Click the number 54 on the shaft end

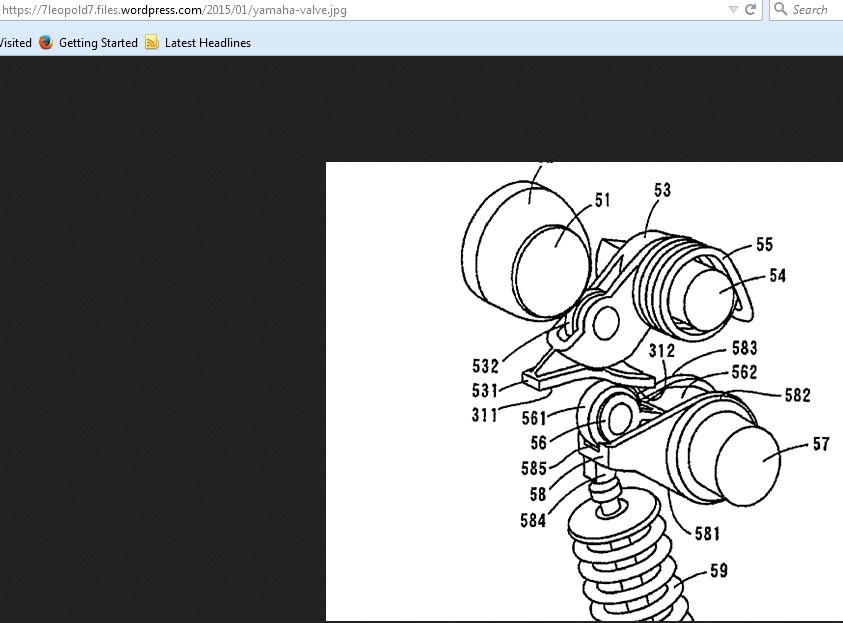[778, 276]
